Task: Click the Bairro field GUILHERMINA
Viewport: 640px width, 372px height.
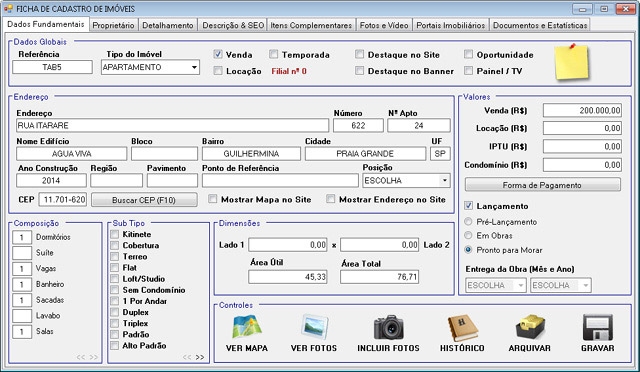Action: pos(251,154)
